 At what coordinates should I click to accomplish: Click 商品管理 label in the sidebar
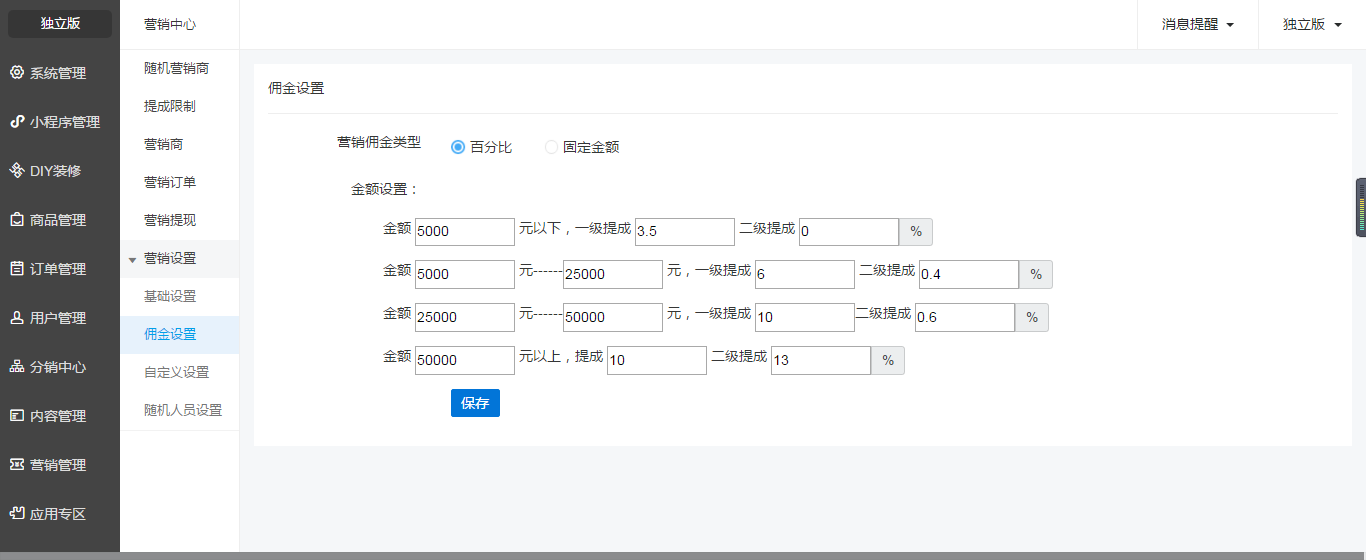[58, 220]
